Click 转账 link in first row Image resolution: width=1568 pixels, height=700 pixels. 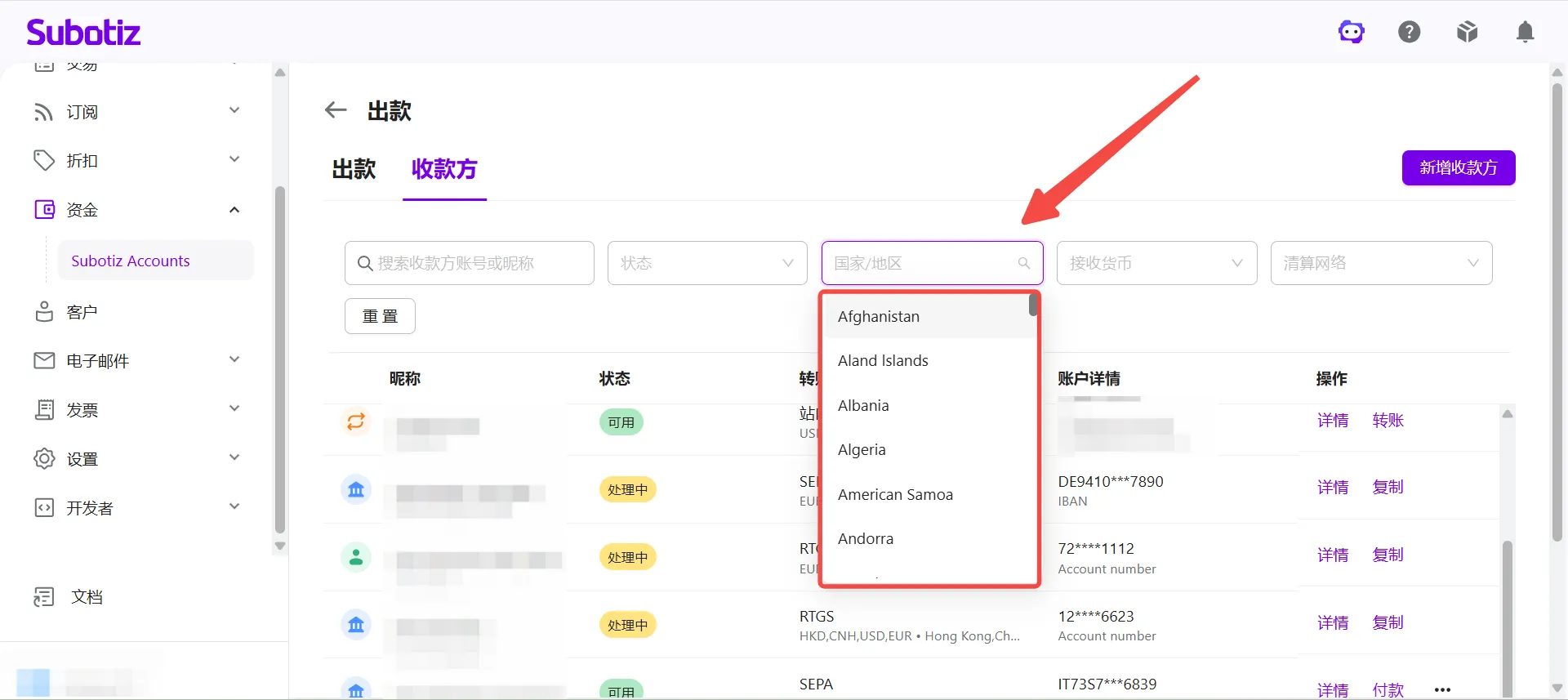(1388, 421)
